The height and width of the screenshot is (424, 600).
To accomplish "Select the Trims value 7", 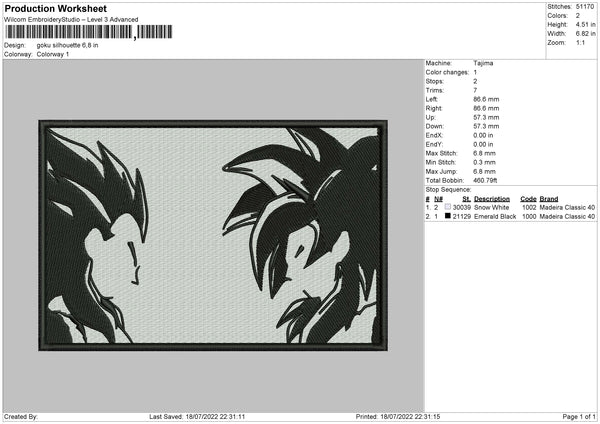I will coord(475,90).
